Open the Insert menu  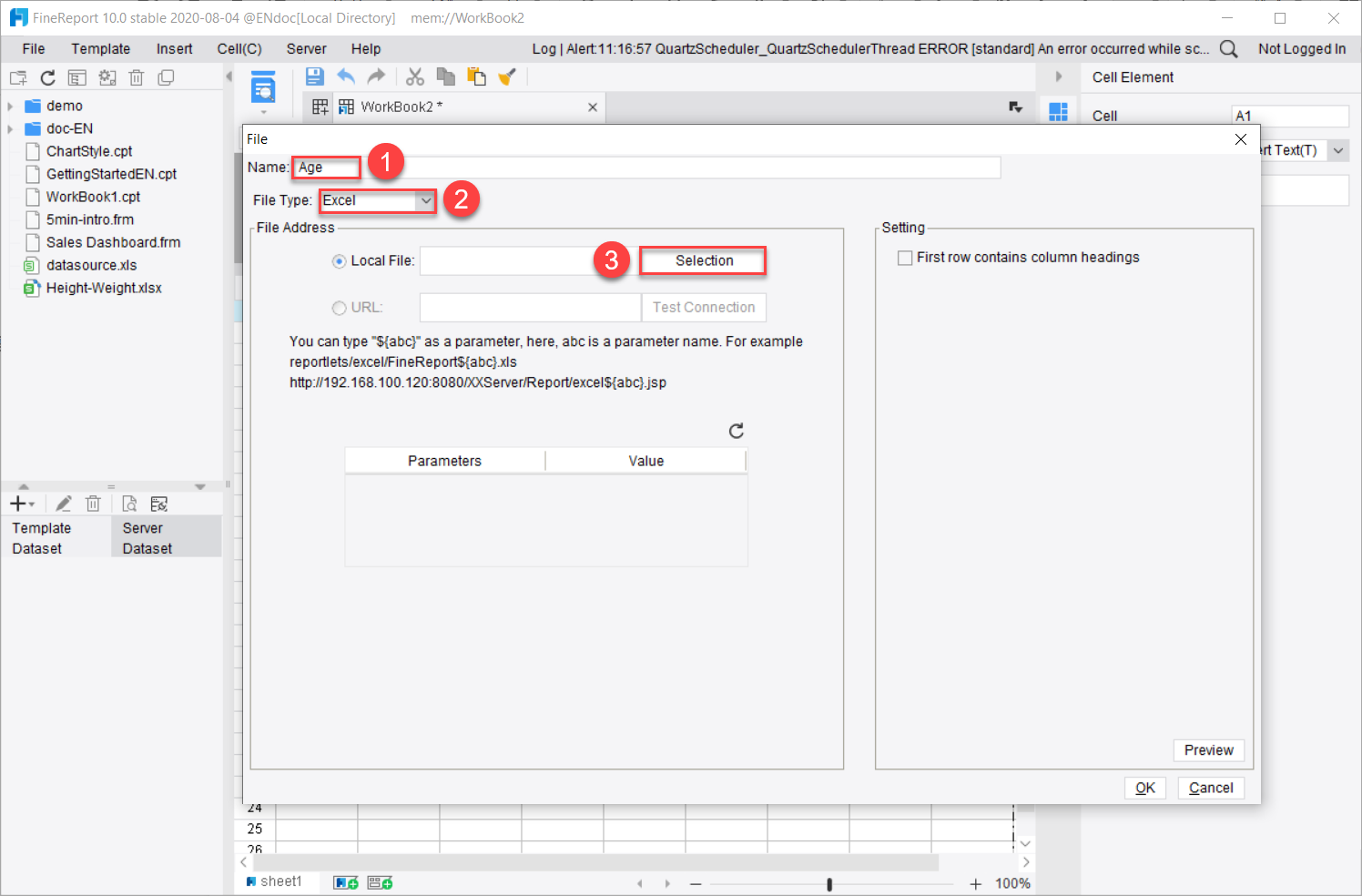pyautogui.click(x=174, y=48)
